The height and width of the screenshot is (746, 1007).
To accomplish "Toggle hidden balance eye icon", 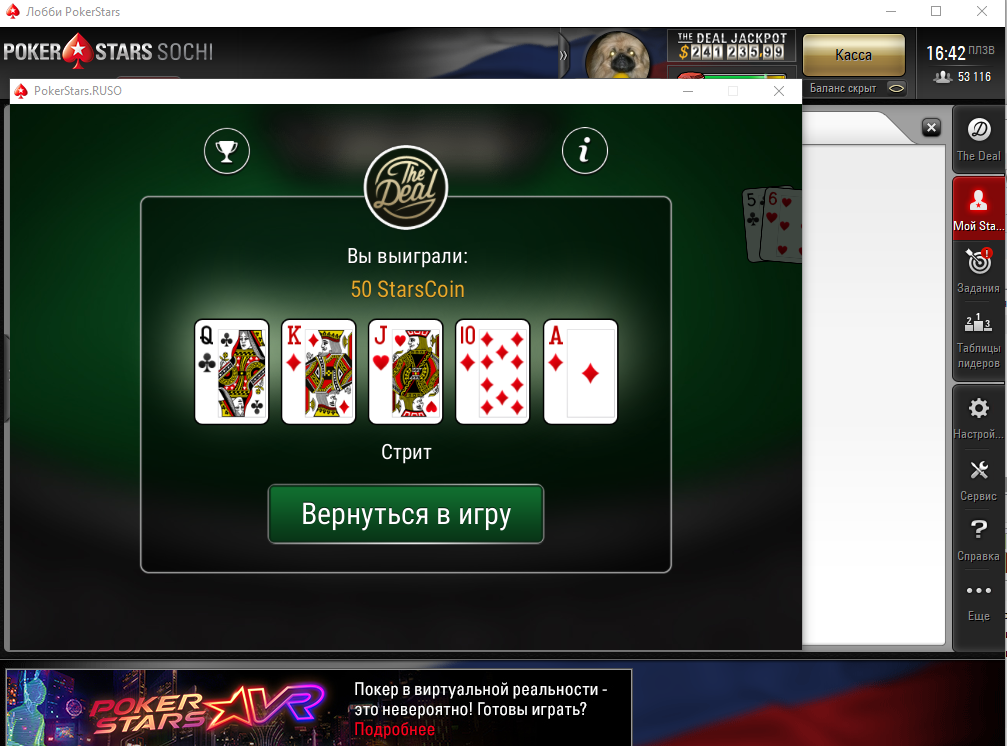I will [x=897, y=88].
